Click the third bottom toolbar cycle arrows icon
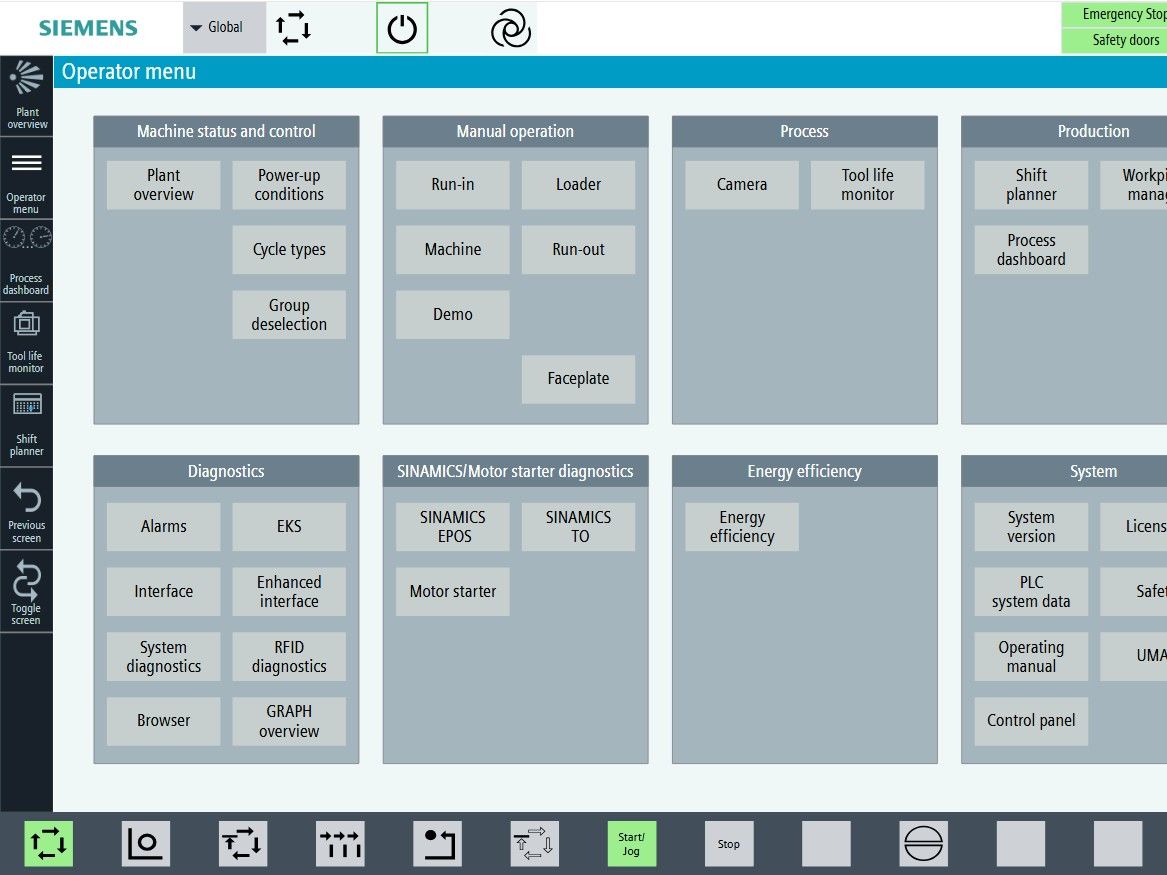This screenshot has width=1167, height=875. 243,844
